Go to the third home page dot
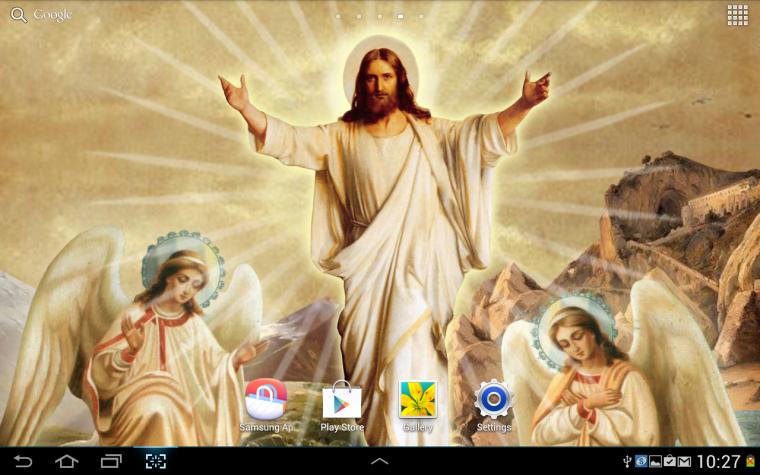This screenshot has width=760, height=475. (380, 16)
